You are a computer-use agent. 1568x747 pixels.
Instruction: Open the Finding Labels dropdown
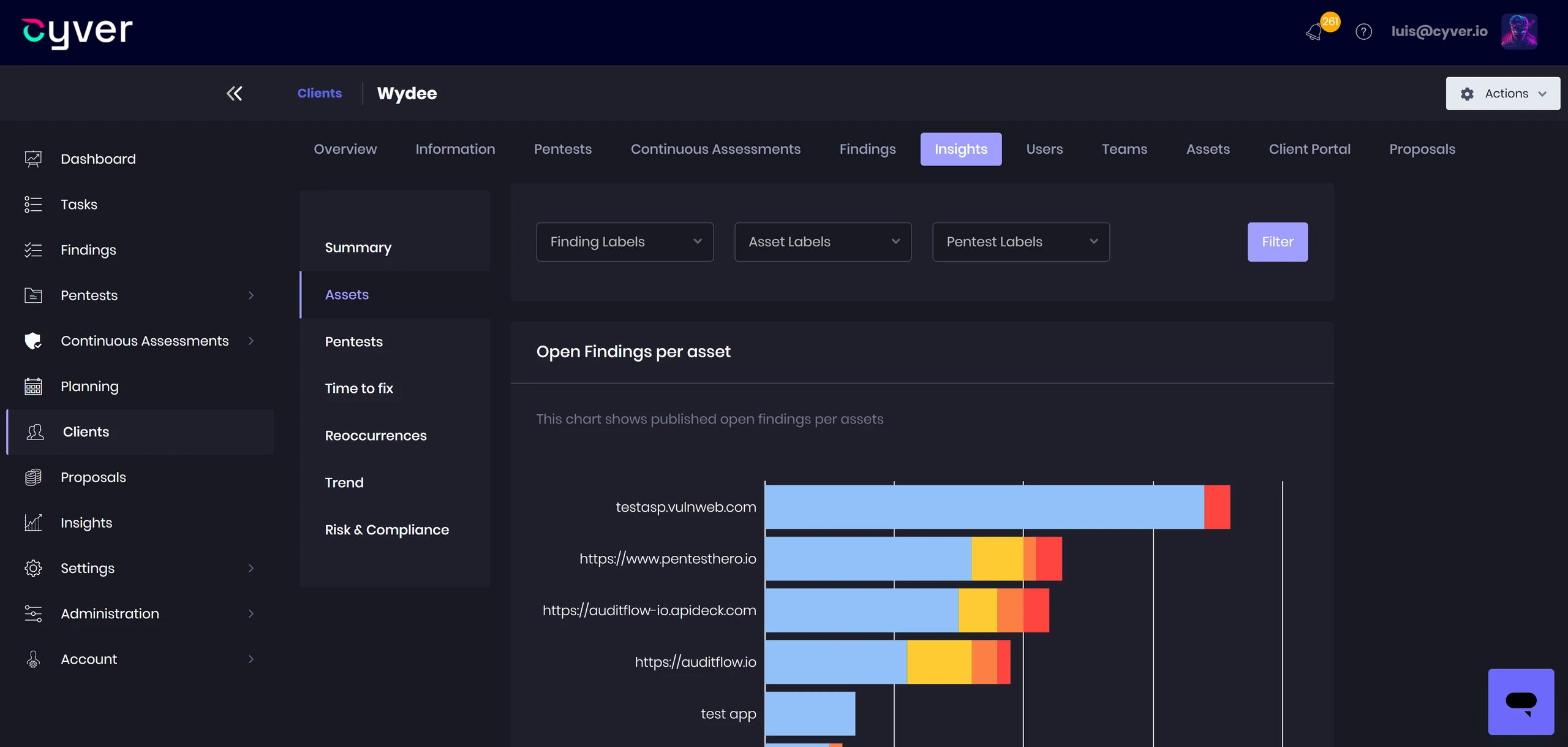tap(625, 242)
